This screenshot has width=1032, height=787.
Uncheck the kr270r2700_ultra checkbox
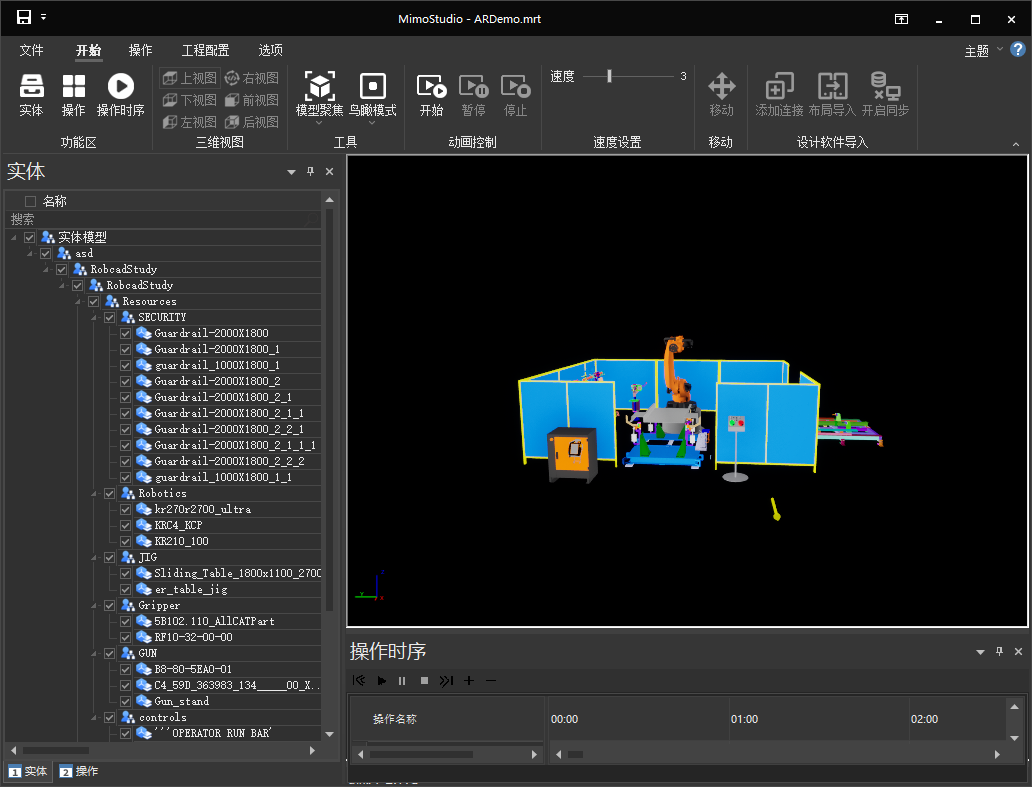[x=126, y=509]
